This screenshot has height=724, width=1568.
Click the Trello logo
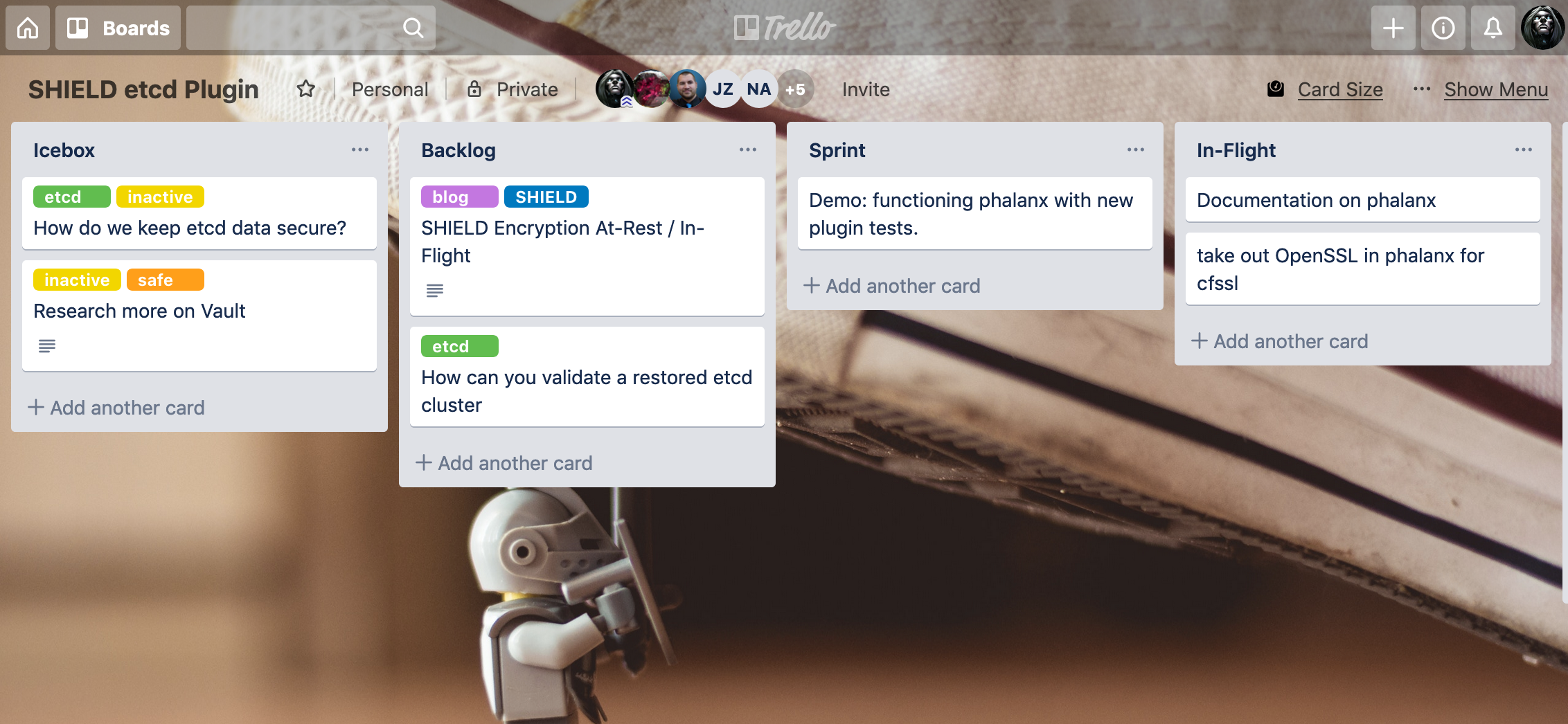pos(784,28)
